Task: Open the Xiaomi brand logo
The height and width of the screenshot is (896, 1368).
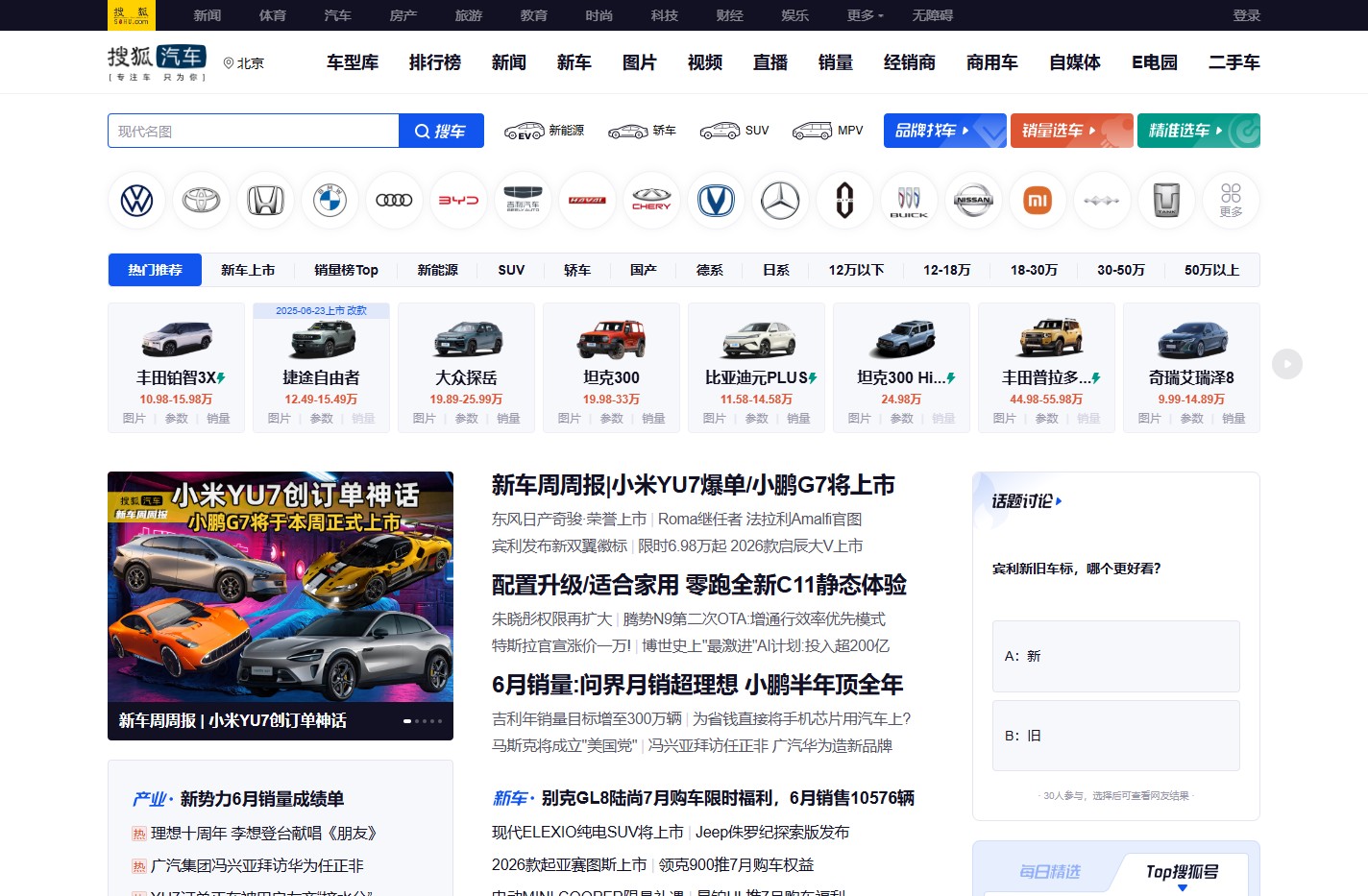Action: tap(1038, 201)
